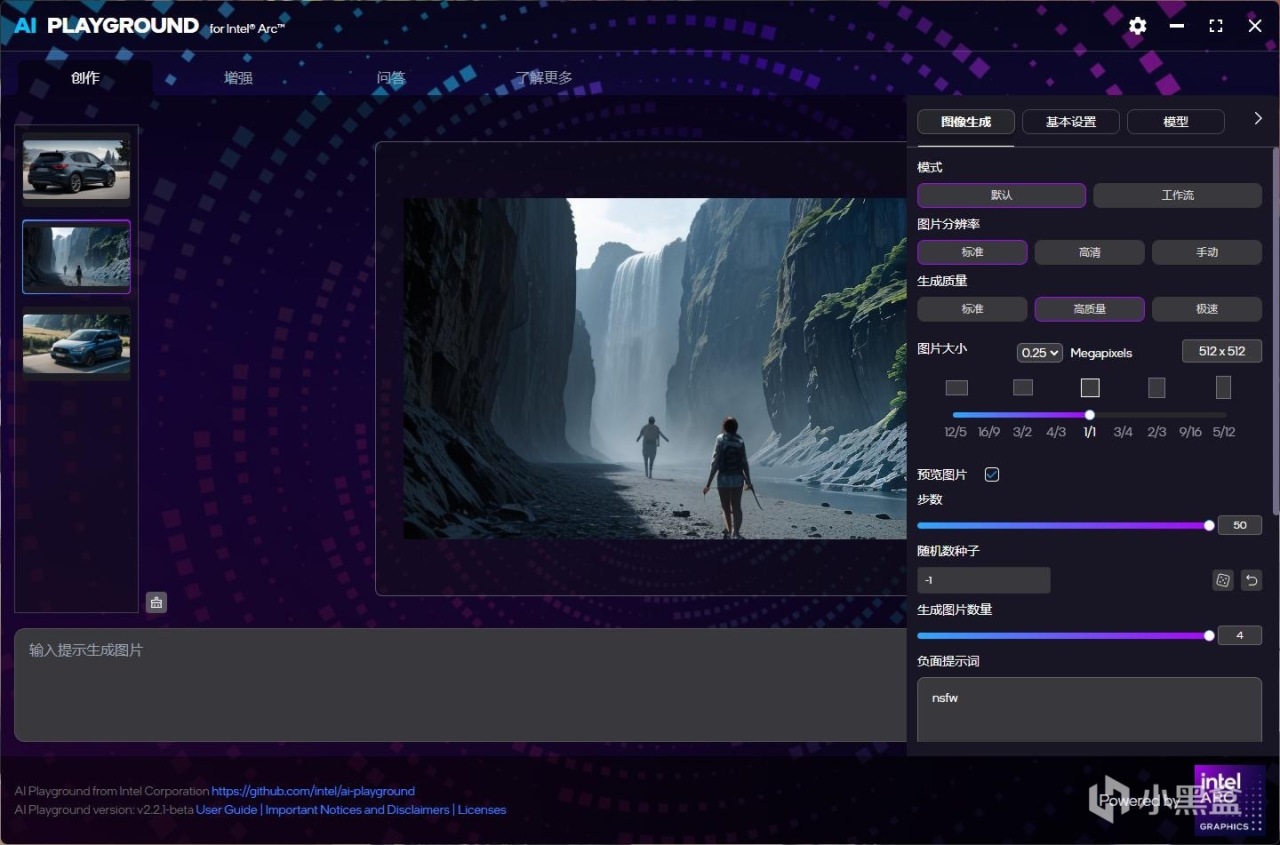Choose 高清 image resolution
This screenshot has height=845, width=1280.
pyautogui.click(x=1089, y=252)
